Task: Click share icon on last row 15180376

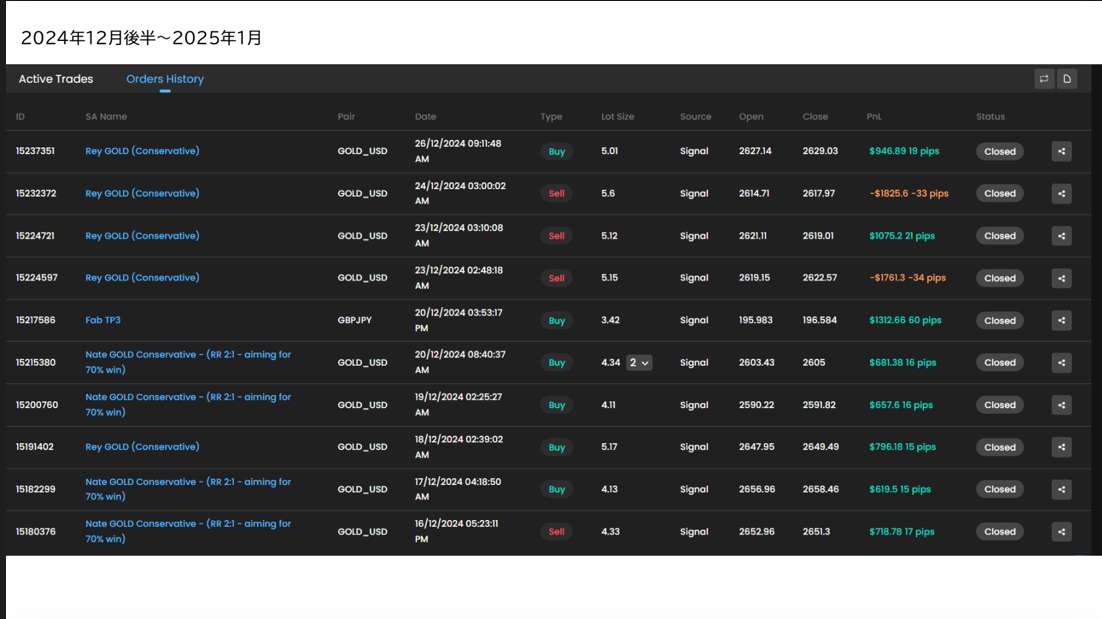Action: pos(1061,532)
